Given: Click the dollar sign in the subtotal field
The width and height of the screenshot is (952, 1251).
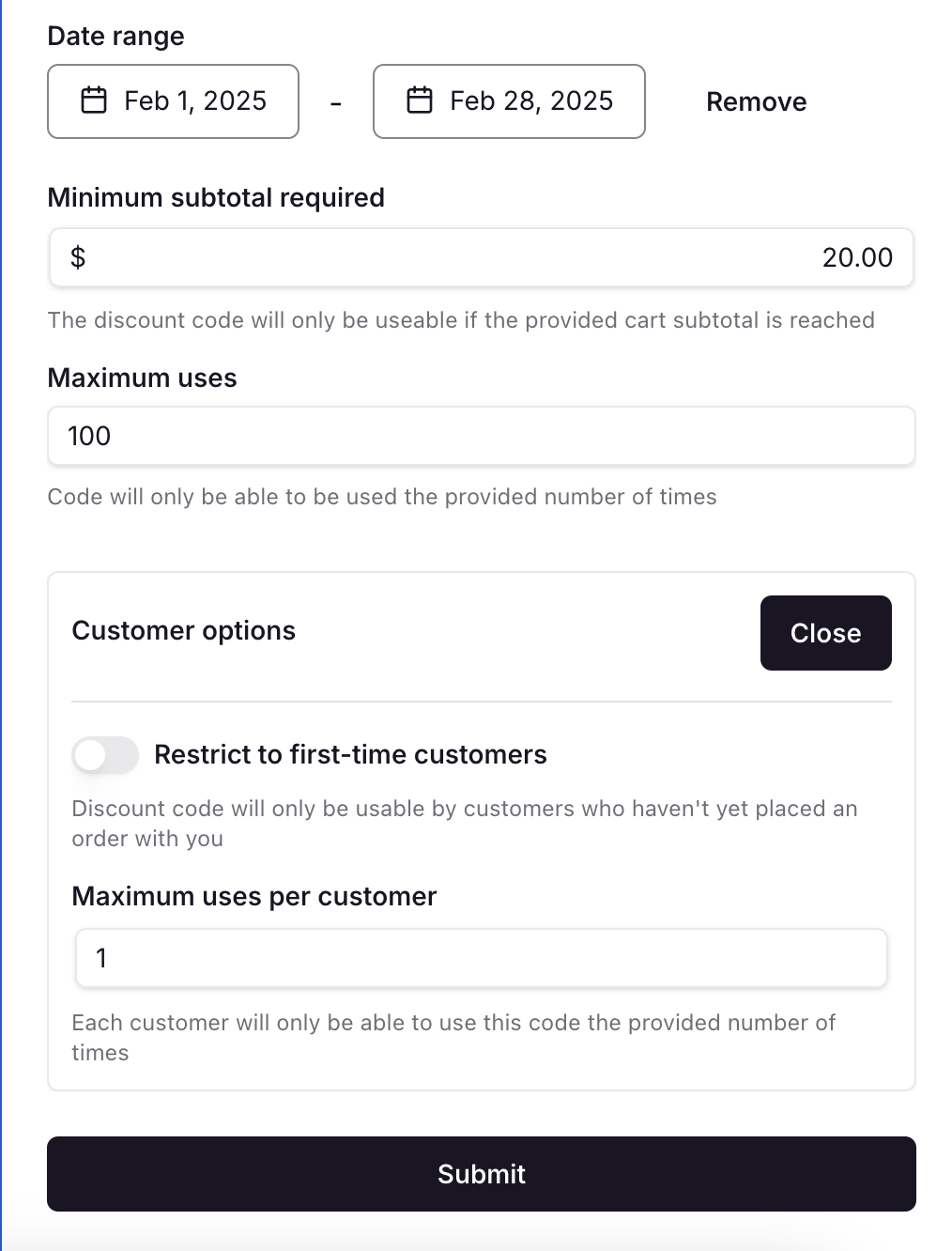Looking at the screenshot, I should [x=78, y=257].
